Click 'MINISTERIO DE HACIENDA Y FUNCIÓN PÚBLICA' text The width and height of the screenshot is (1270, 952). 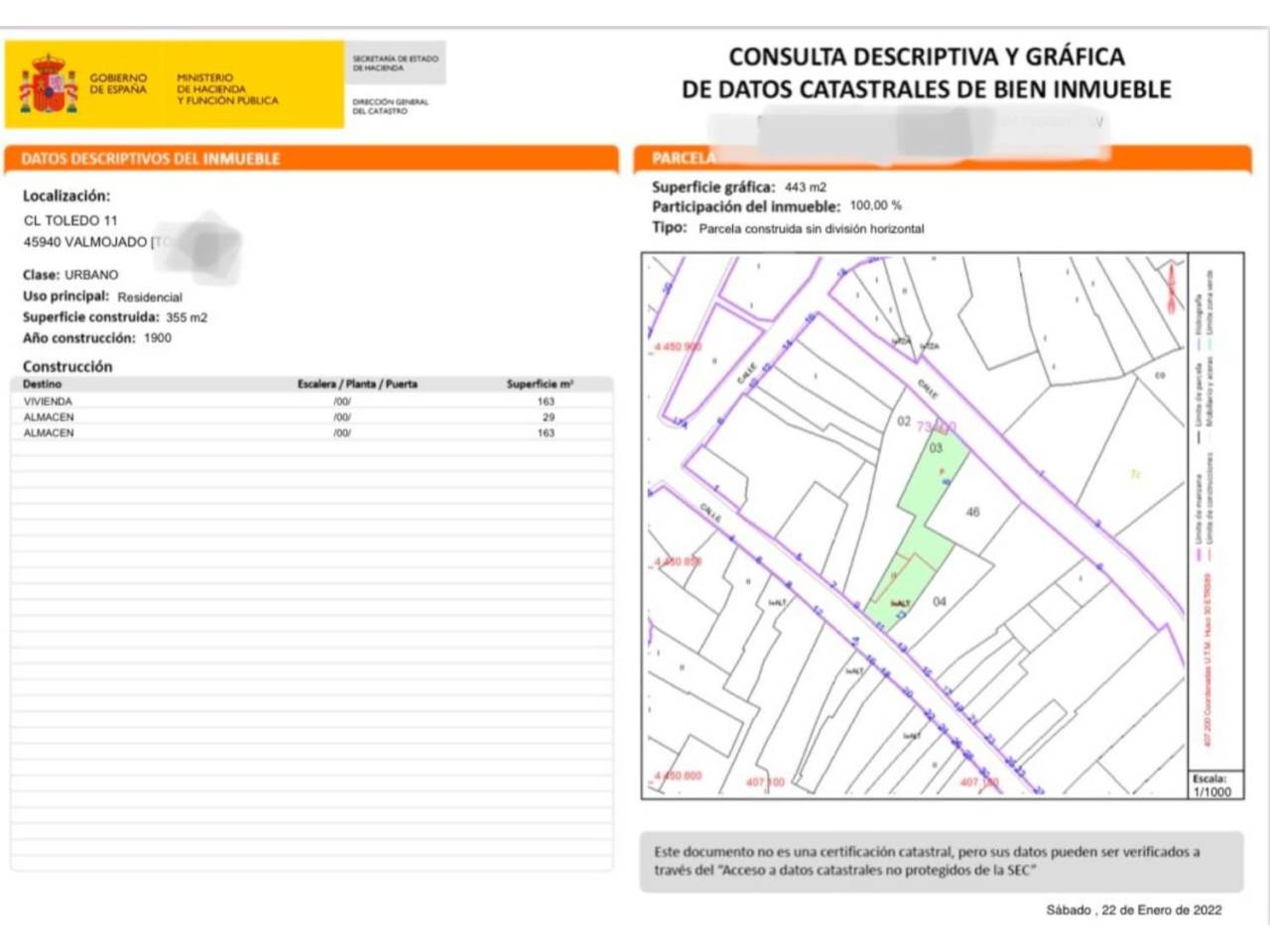coord(227,89)
